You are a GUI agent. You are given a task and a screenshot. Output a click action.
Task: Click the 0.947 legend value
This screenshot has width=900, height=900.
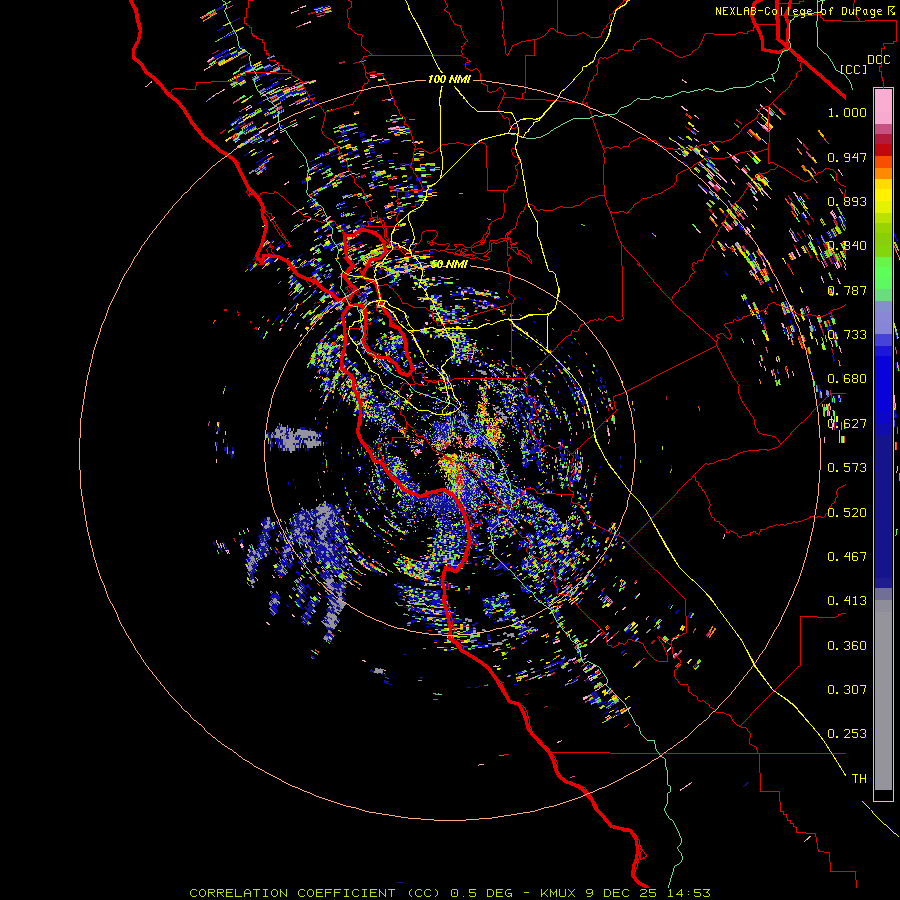pos(847,157)
